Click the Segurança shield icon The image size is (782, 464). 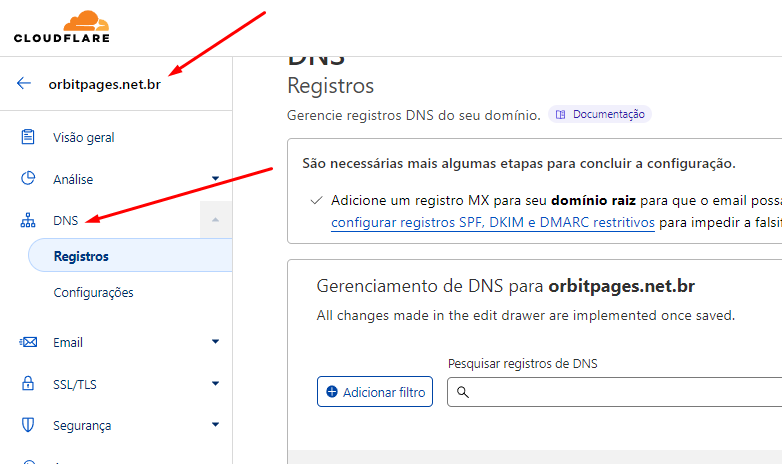tap(28, 425)
